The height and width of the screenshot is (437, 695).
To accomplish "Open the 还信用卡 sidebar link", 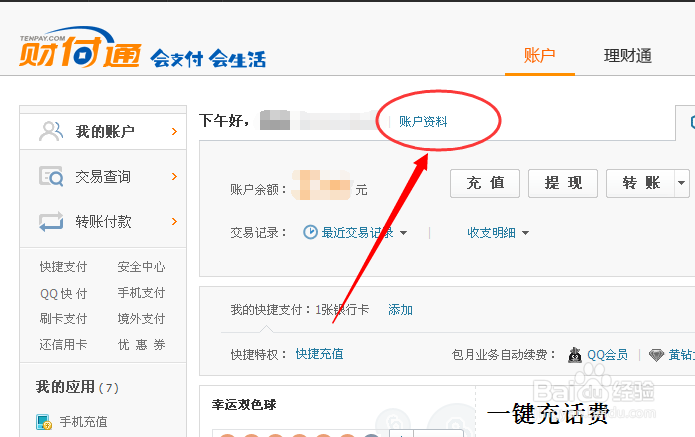I will point(63,344).
